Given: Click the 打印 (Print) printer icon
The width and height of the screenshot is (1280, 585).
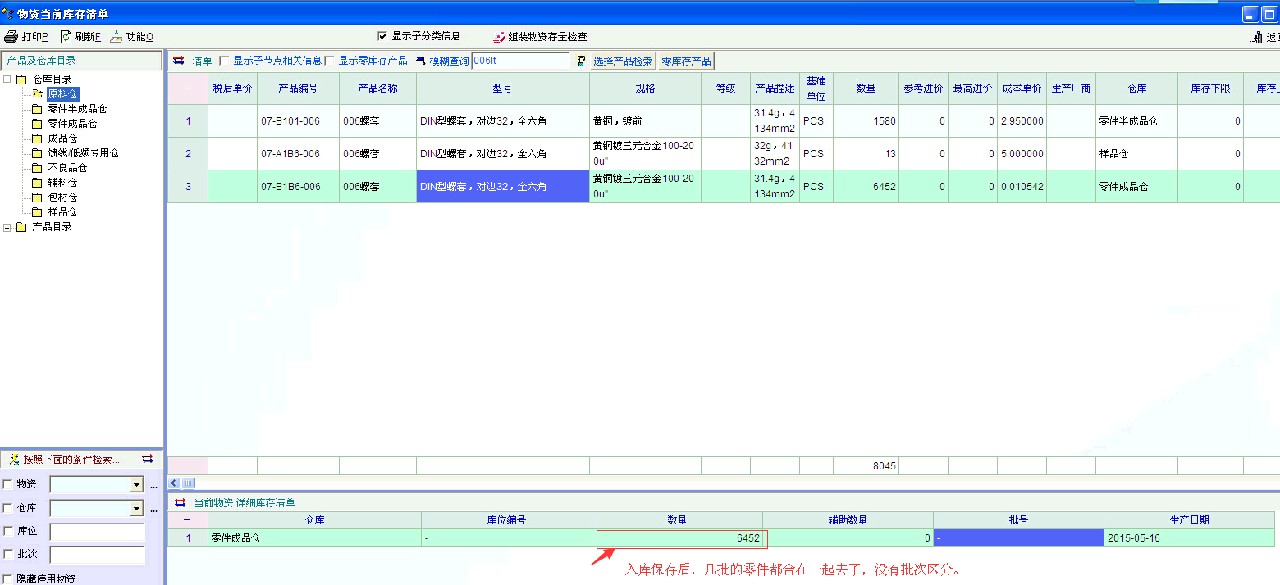Looking at the screenshot, I should click(x=11, y=37).
